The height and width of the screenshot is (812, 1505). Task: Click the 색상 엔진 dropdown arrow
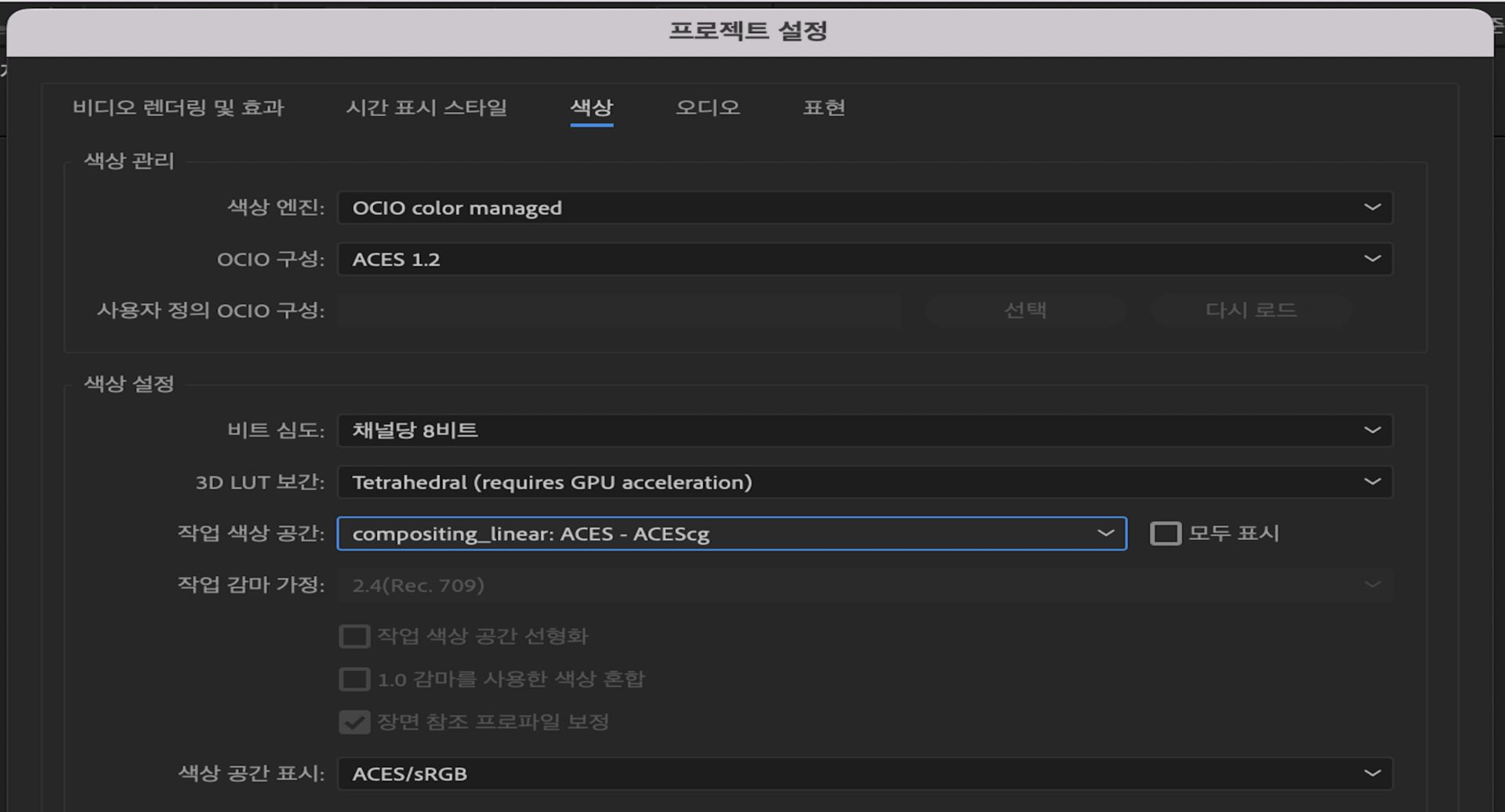[1371, 207]
